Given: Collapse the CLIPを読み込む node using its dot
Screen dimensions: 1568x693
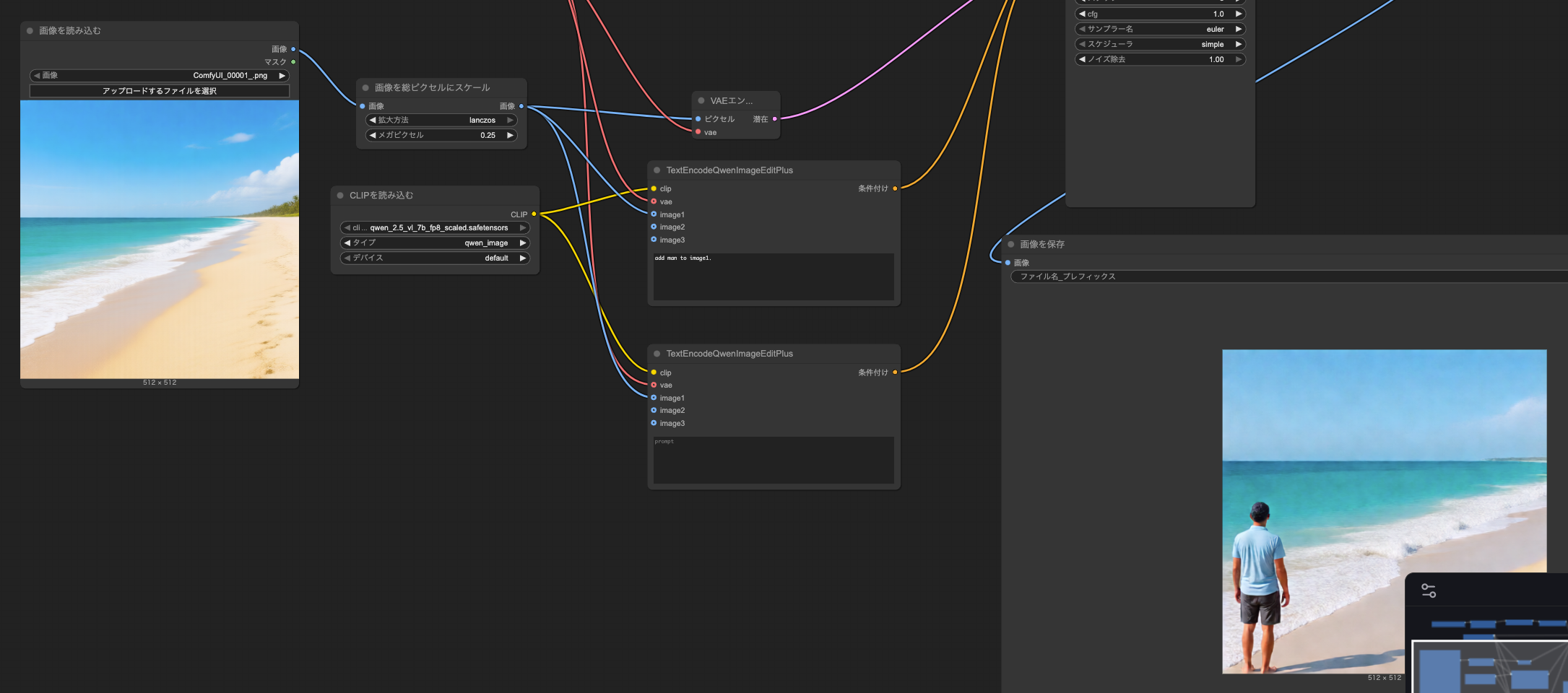Looking at the screenshot, I should (x=340, y=196).
